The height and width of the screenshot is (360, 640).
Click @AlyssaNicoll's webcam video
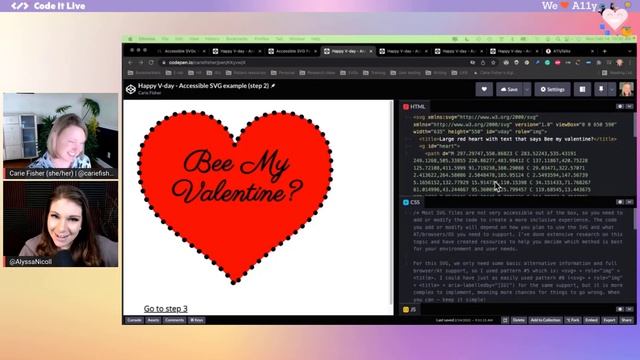coord(61,224)
